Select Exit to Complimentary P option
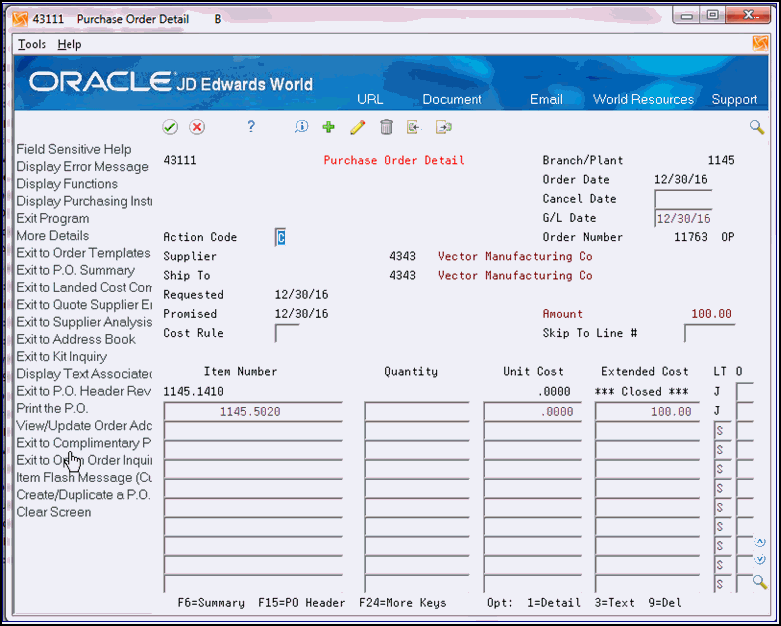 (84, 443)
